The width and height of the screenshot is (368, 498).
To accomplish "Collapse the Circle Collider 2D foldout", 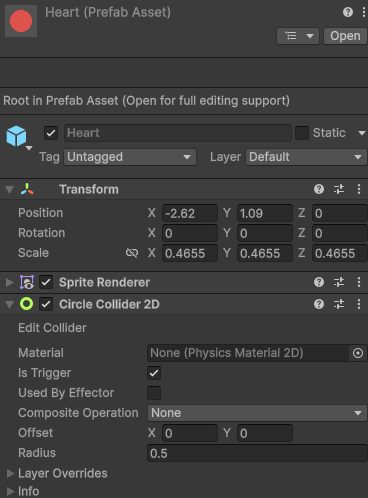I will (10, 305).
